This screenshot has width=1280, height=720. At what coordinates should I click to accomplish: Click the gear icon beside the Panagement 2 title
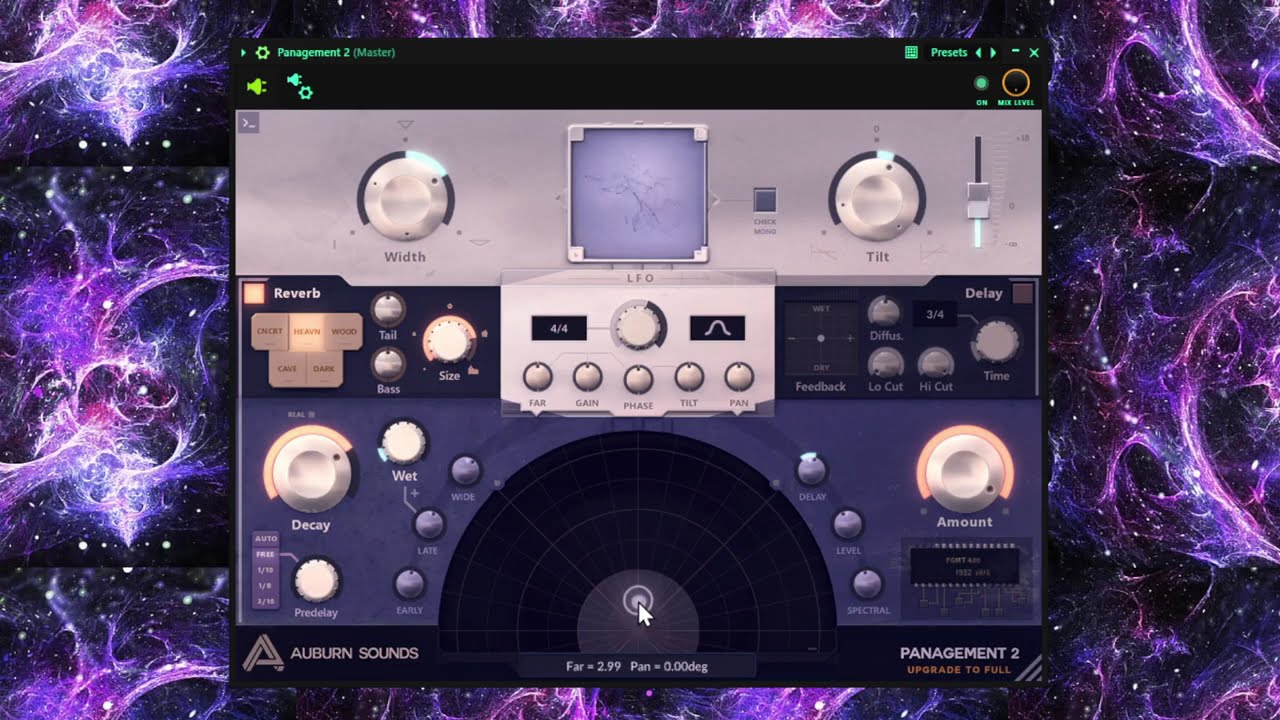coord(263,52)
